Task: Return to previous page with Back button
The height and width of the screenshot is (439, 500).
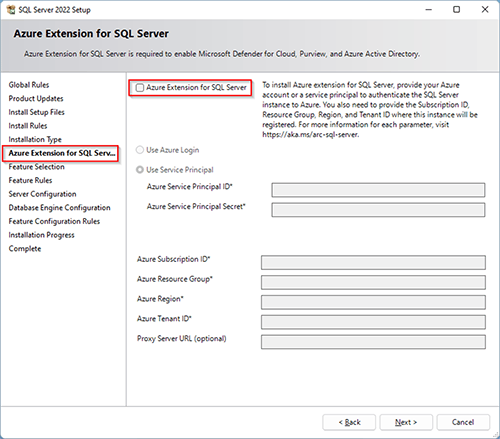Action: point(349,422)
